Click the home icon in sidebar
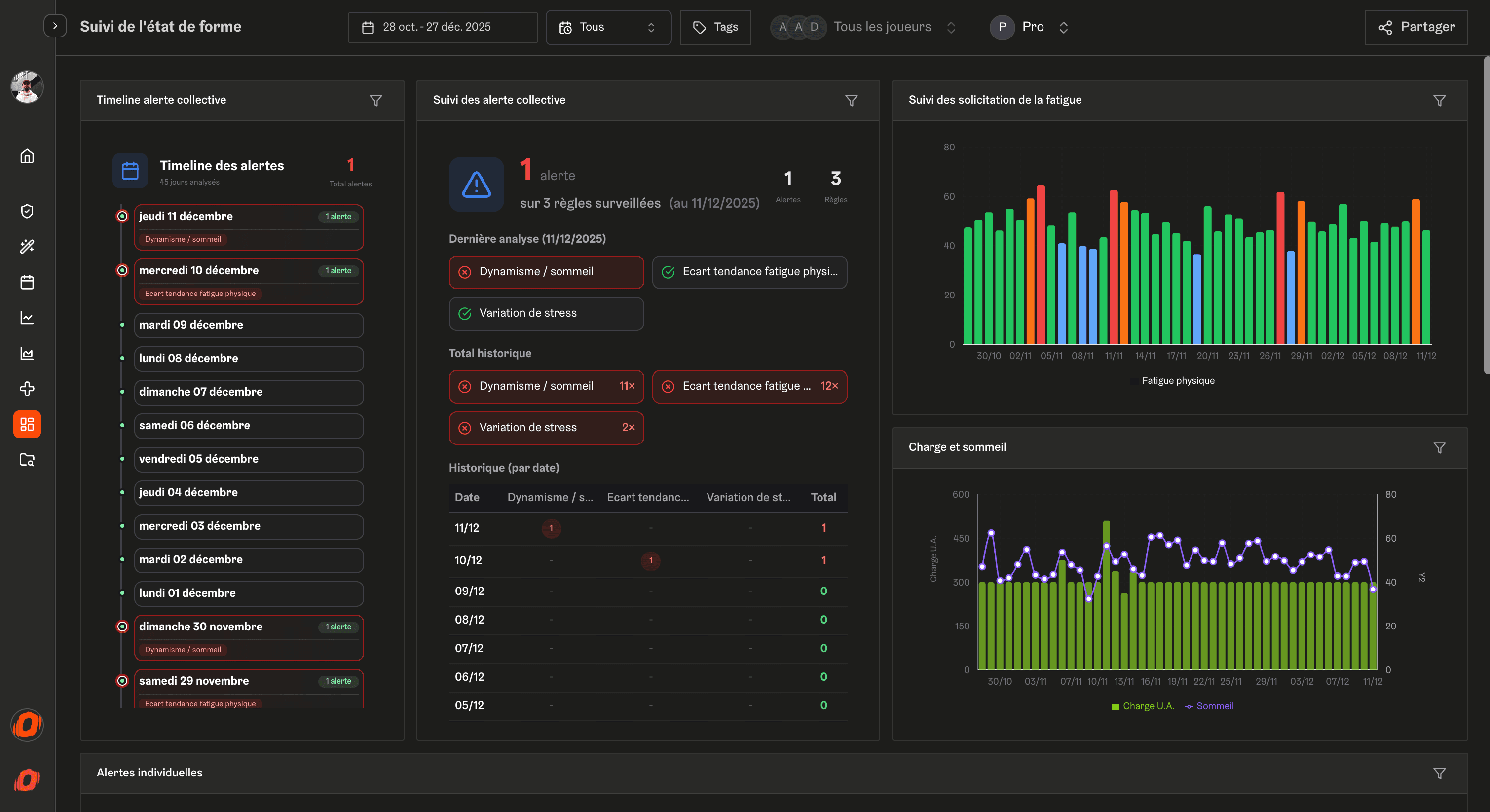This screenshot has width=1490, height=812. coord(27,156)
